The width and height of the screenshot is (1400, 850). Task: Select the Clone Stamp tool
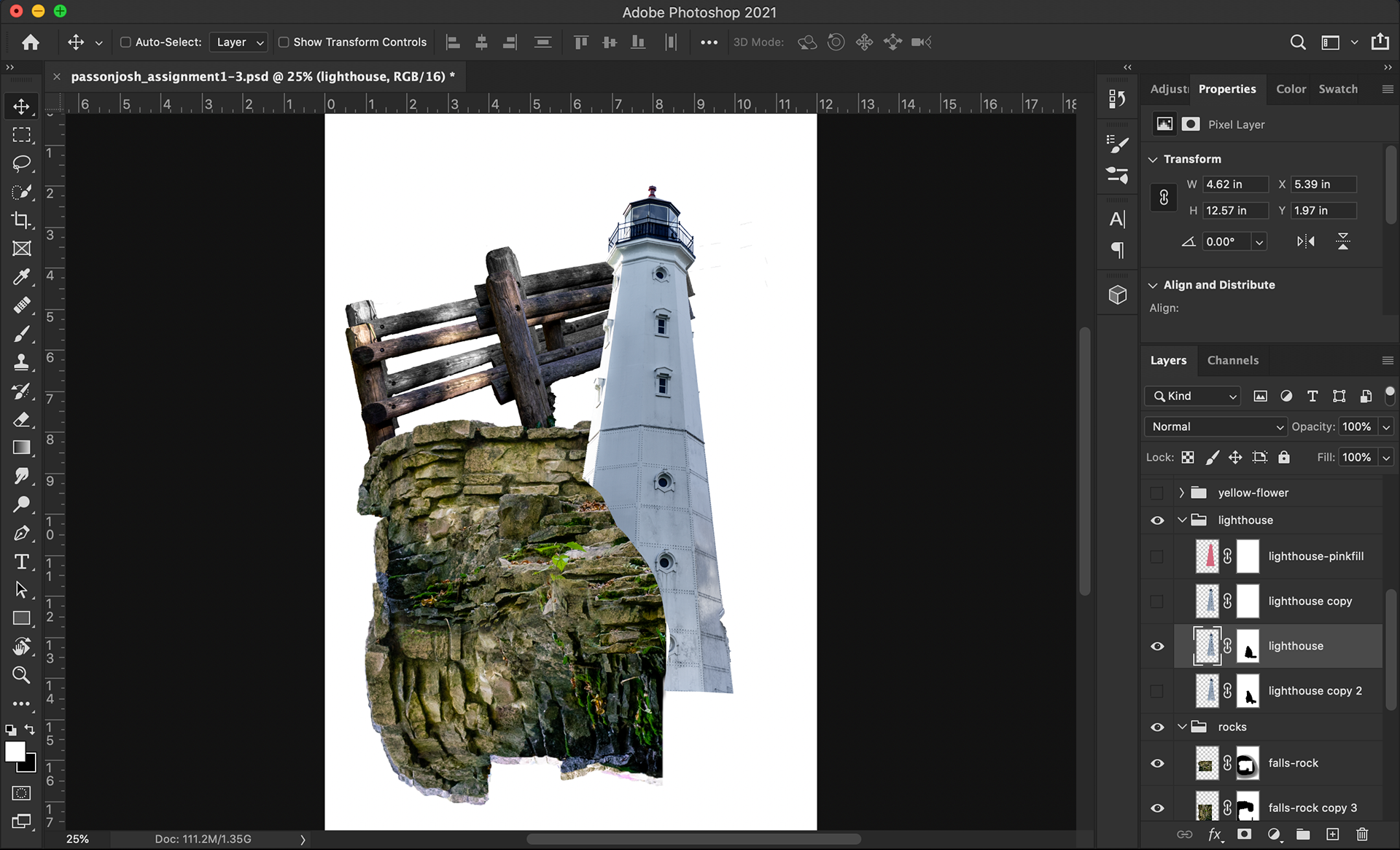coord(21,362)
